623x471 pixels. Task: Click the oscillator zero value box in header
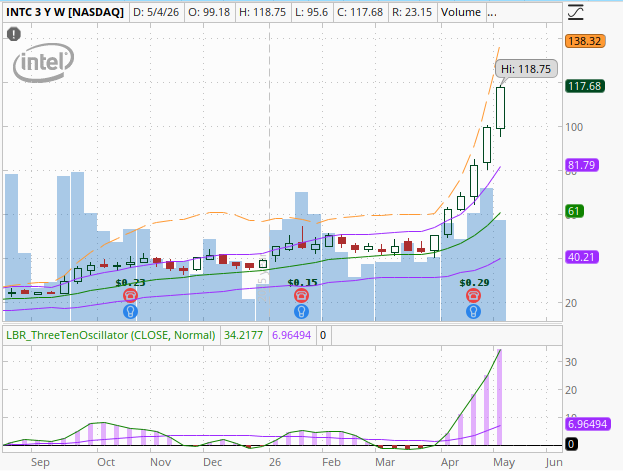click(x=323, y=335)
